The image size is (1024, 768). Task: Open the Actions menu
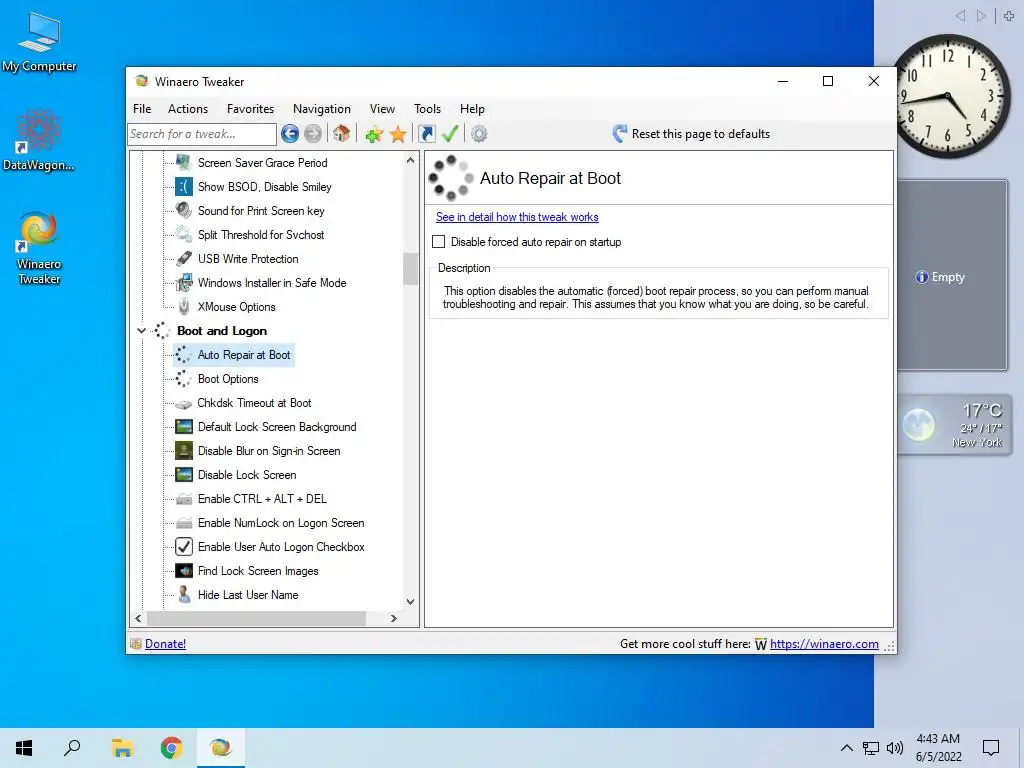click(188, 109)
